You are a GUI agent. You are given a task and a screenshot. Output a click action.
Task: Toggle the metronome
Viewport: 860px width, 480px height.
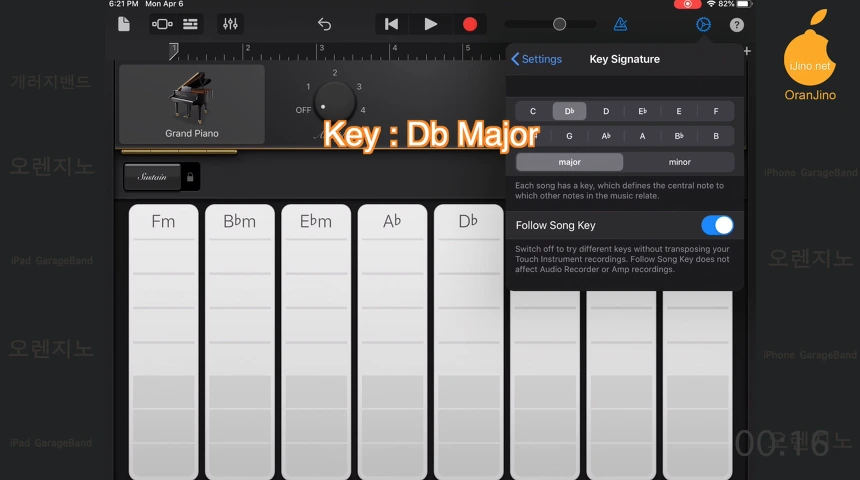620,24
